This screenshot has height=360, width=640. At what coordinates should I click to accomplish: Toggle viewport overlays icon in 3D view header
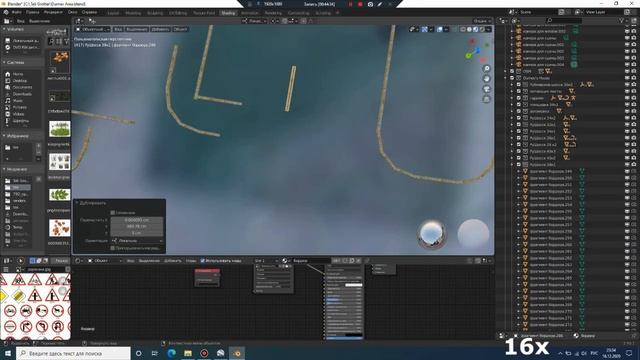click(440, 29)
